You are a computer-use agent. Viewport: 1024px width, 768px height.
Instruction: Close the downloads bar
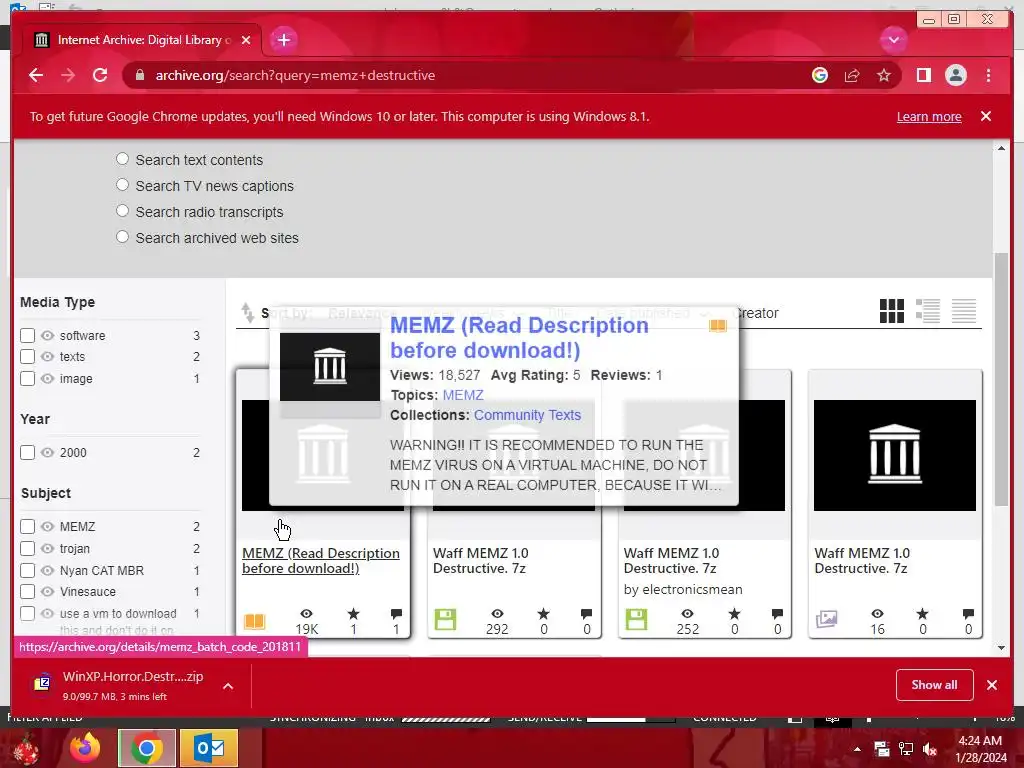pyautogui.click(x=992, y=684)
